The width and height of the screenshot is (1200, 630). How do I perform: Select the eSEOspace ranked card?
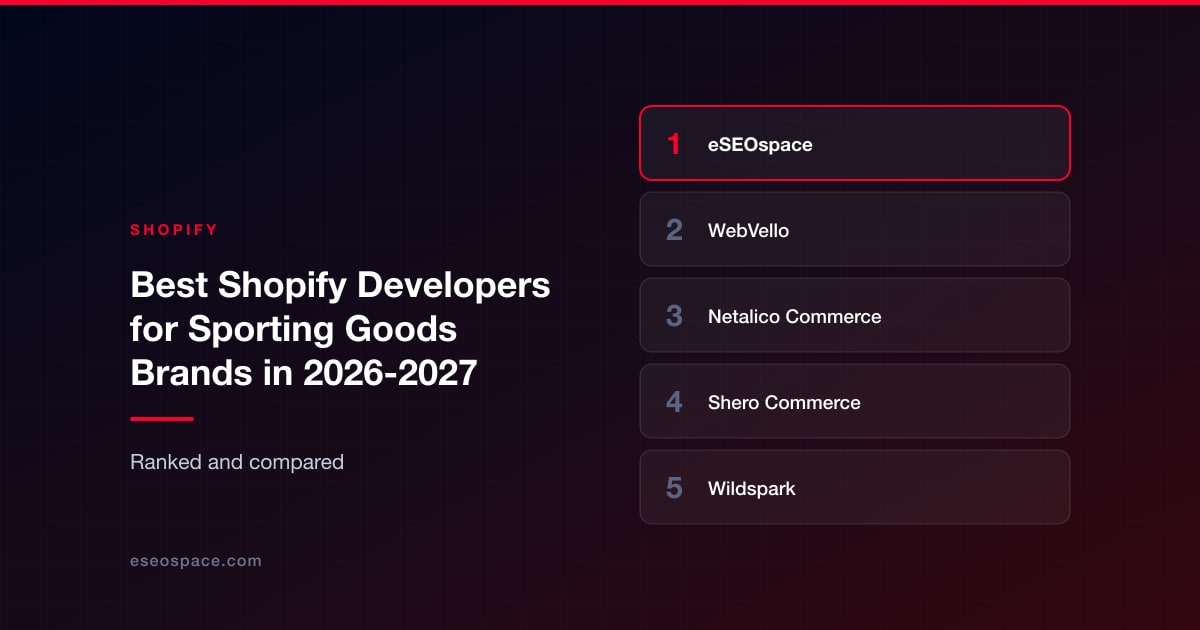[855, 143]
